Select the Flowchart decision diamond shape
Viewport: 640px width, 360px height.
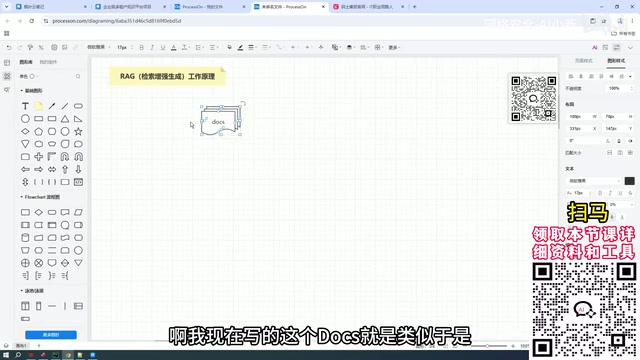(x=38, y=212)
